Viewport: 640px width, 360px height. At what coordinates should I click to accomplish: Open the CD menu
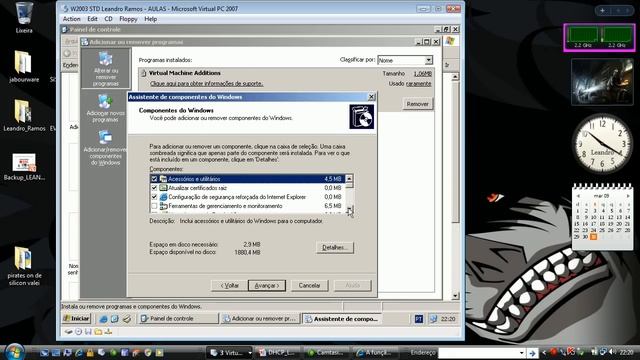pyautogui.click(x=108, y=19)
